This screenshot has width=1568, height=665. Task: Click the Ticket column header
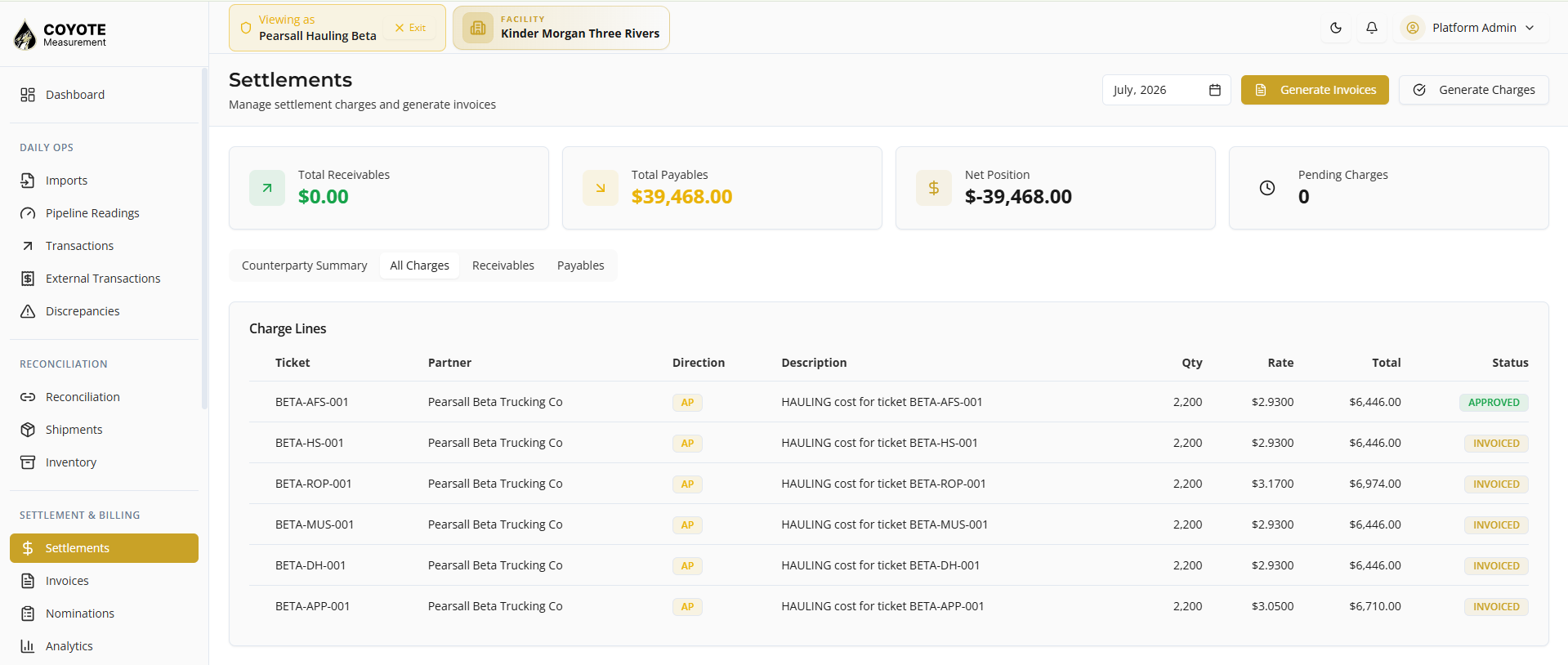[293, 363]
